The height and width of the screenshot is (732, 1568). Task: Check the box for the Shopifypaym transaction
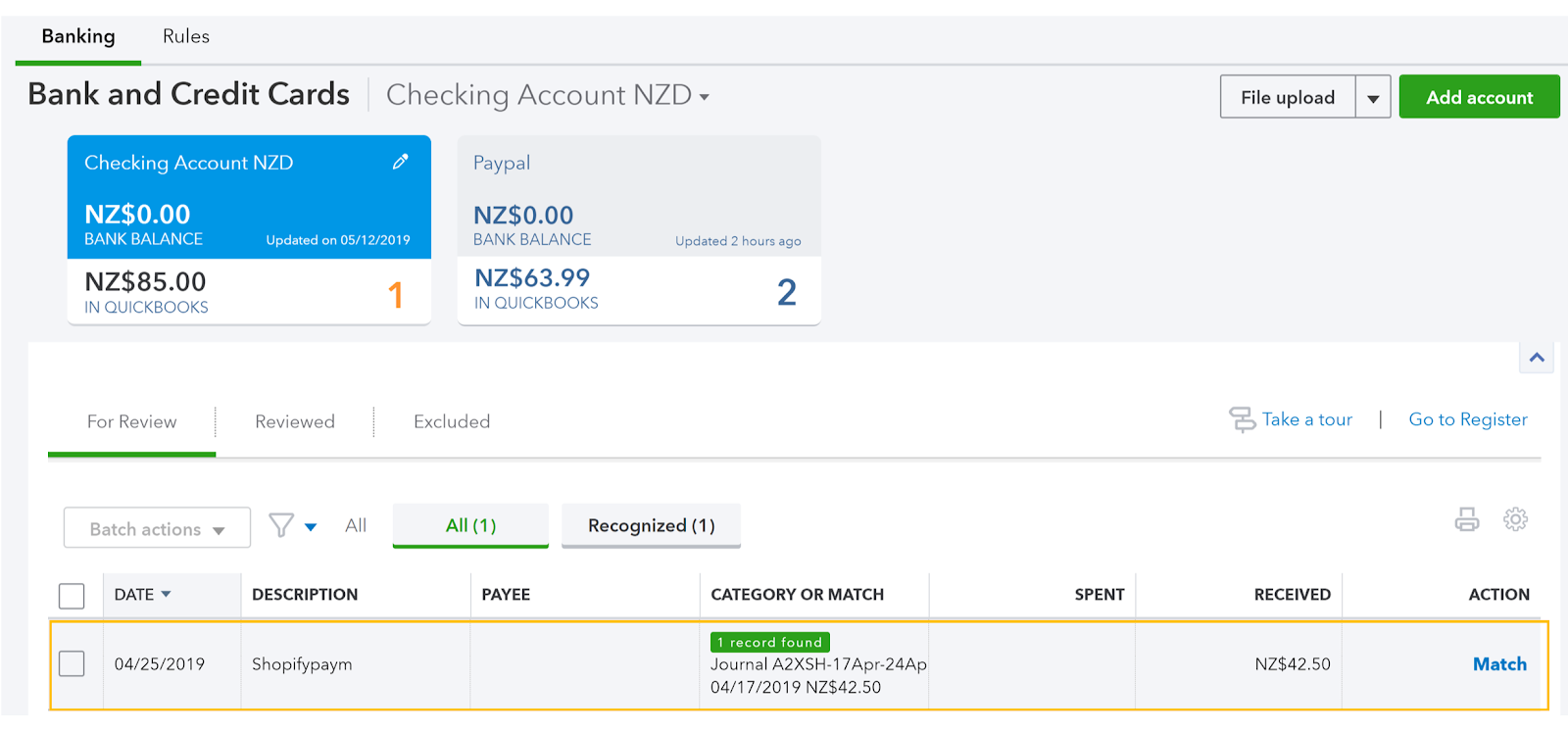click(72, 663)
